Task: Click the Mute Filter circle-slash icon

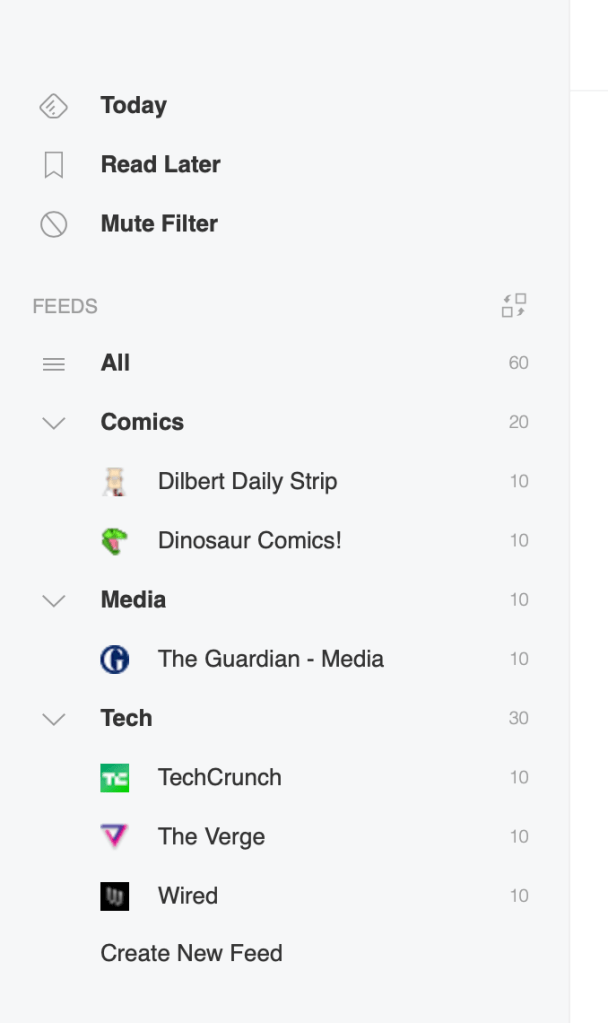Action: click(54, 224)
